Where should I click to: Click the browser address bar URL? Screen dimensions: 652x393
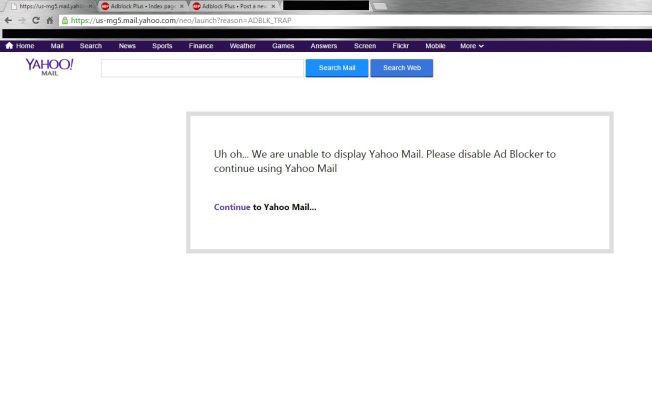[181, 20]
